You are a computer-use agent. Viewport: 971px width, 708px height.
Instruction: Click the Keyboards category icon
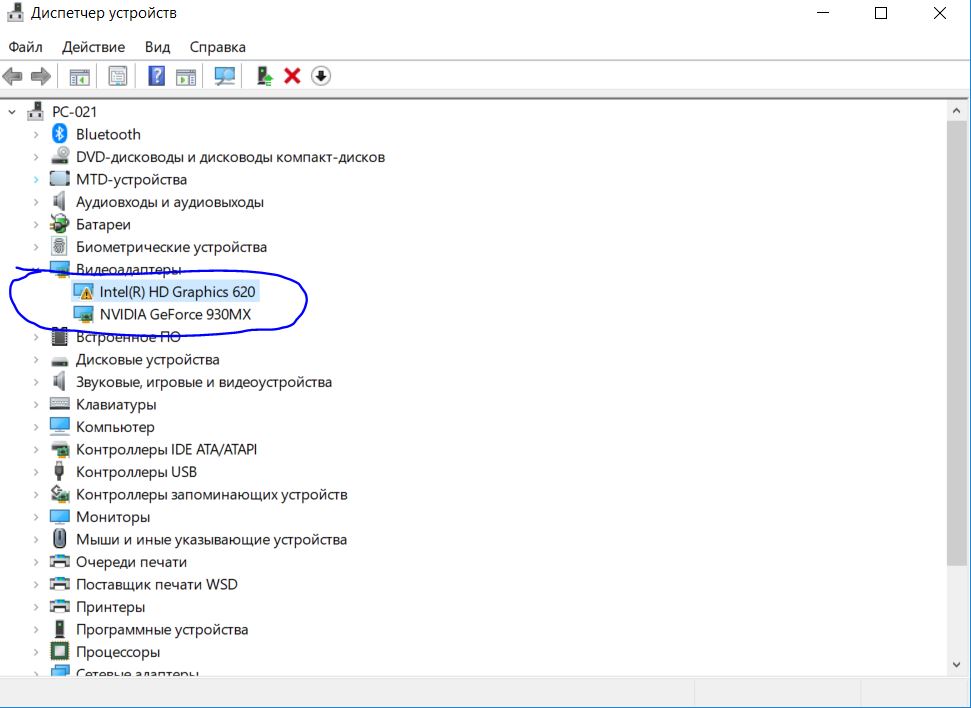[x=59, y=404]
